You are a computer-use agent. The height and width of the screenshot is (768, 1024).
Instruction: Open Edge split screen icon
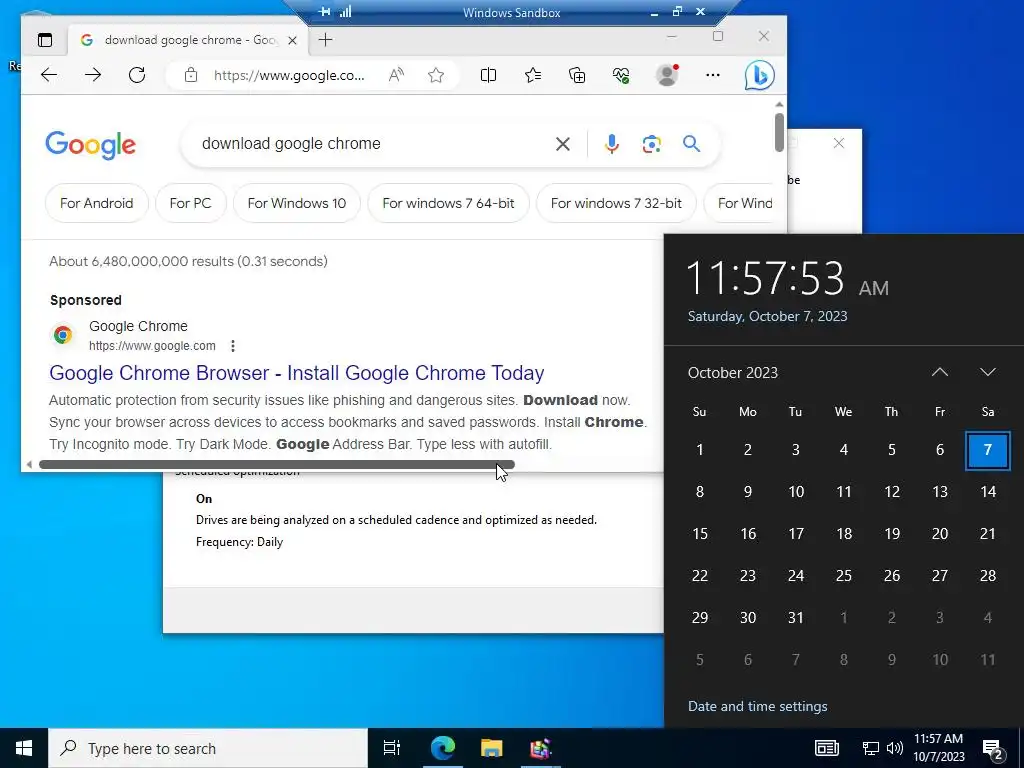click(488, 75)
